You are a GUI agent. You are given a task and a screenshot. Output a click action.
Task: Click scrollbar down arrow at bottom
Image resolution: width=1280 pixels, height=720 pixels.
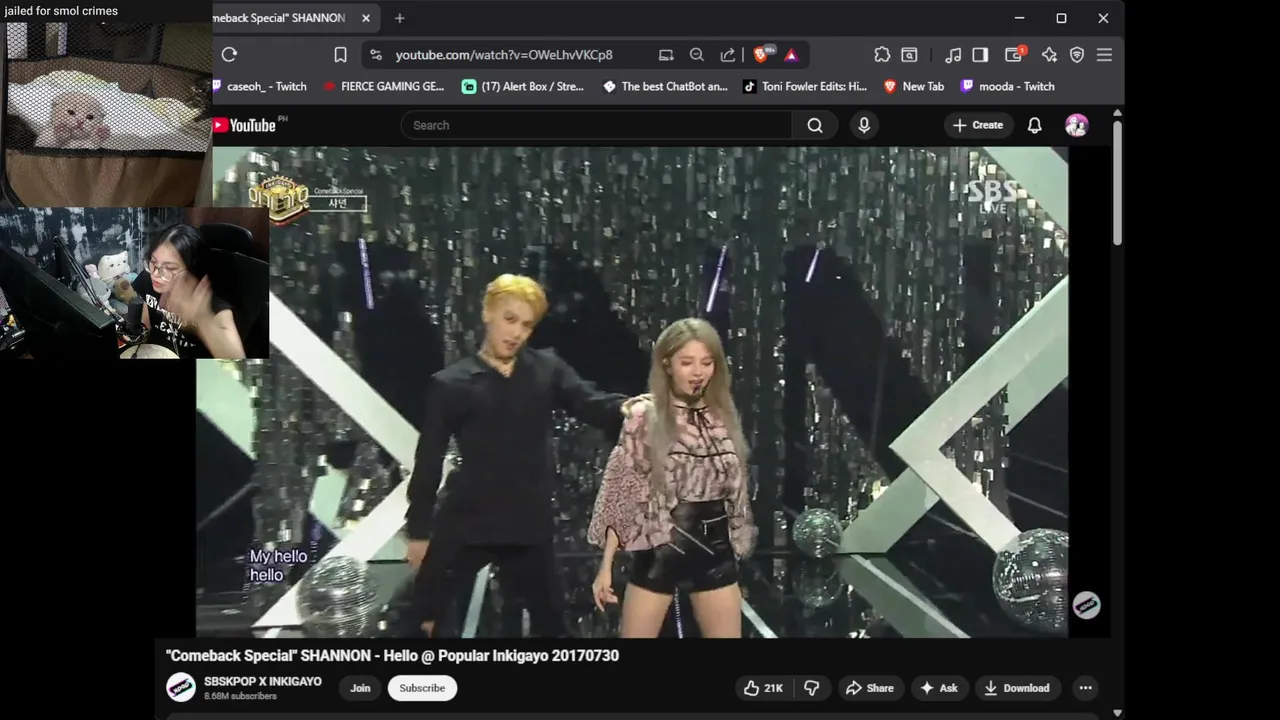click(1117, 713)
